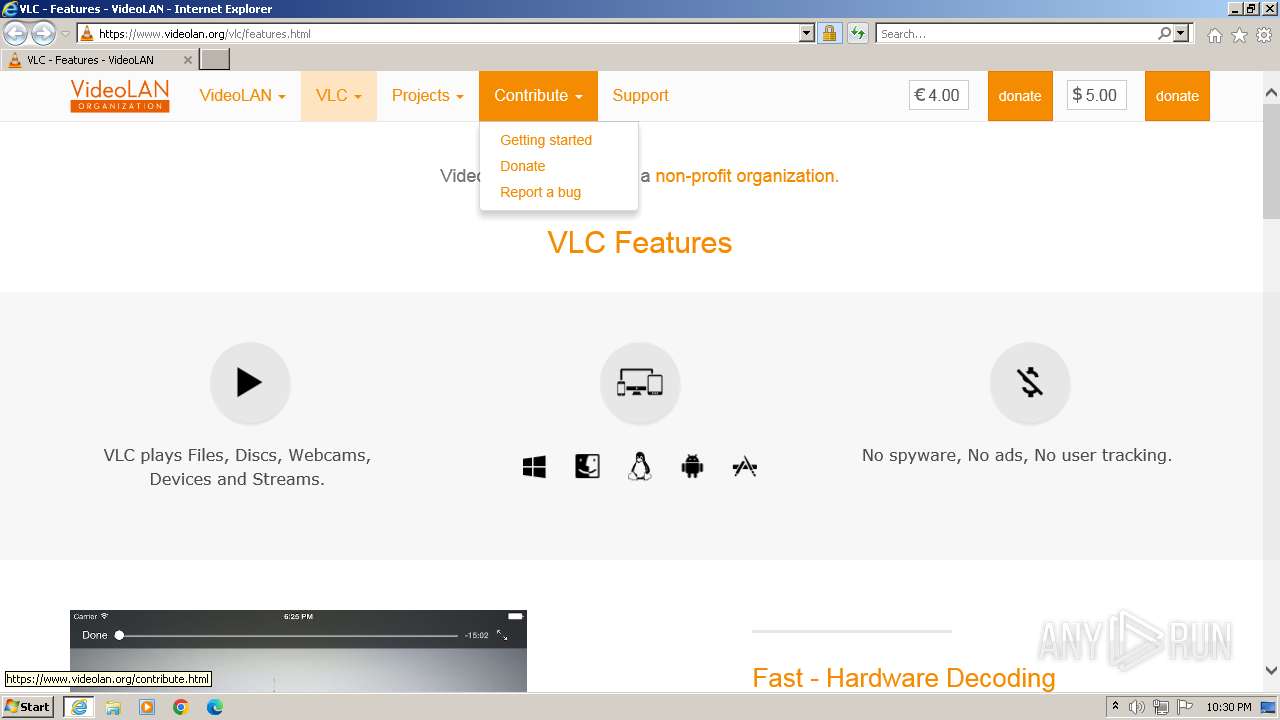The height and width of the screenshot is (720, 1280).
Task: Click the macOS Finder platform icon
Action: tap(587, 467)
